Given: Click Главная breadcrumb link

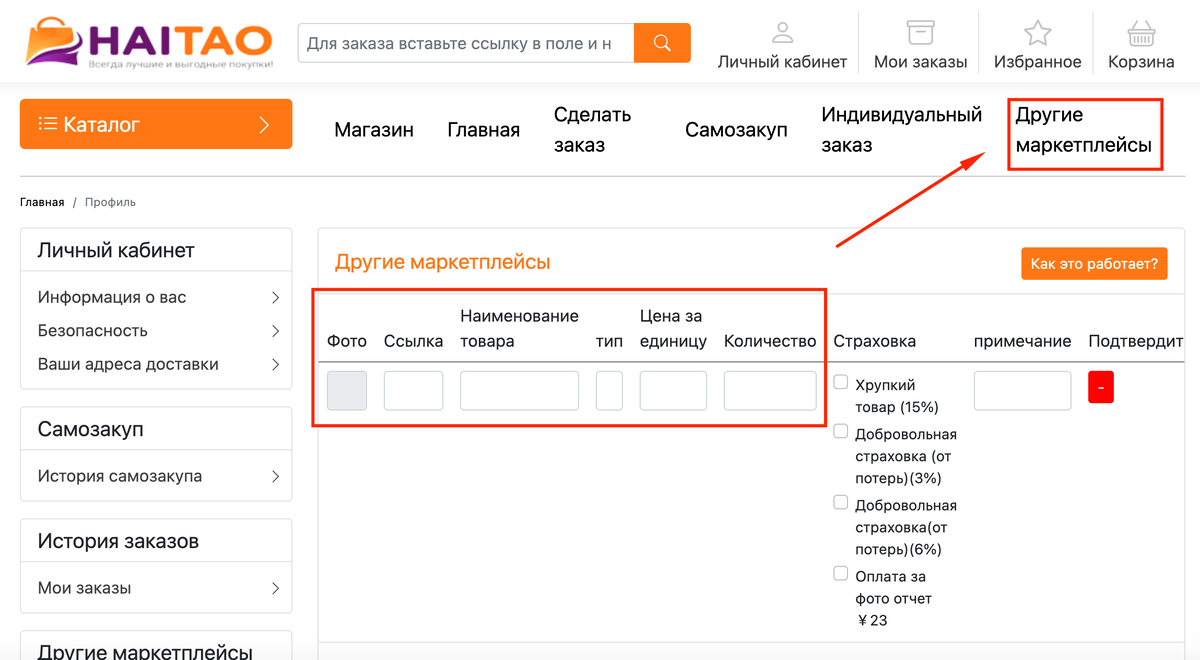Looking at the screenshot, I should [x=42, y=202].
